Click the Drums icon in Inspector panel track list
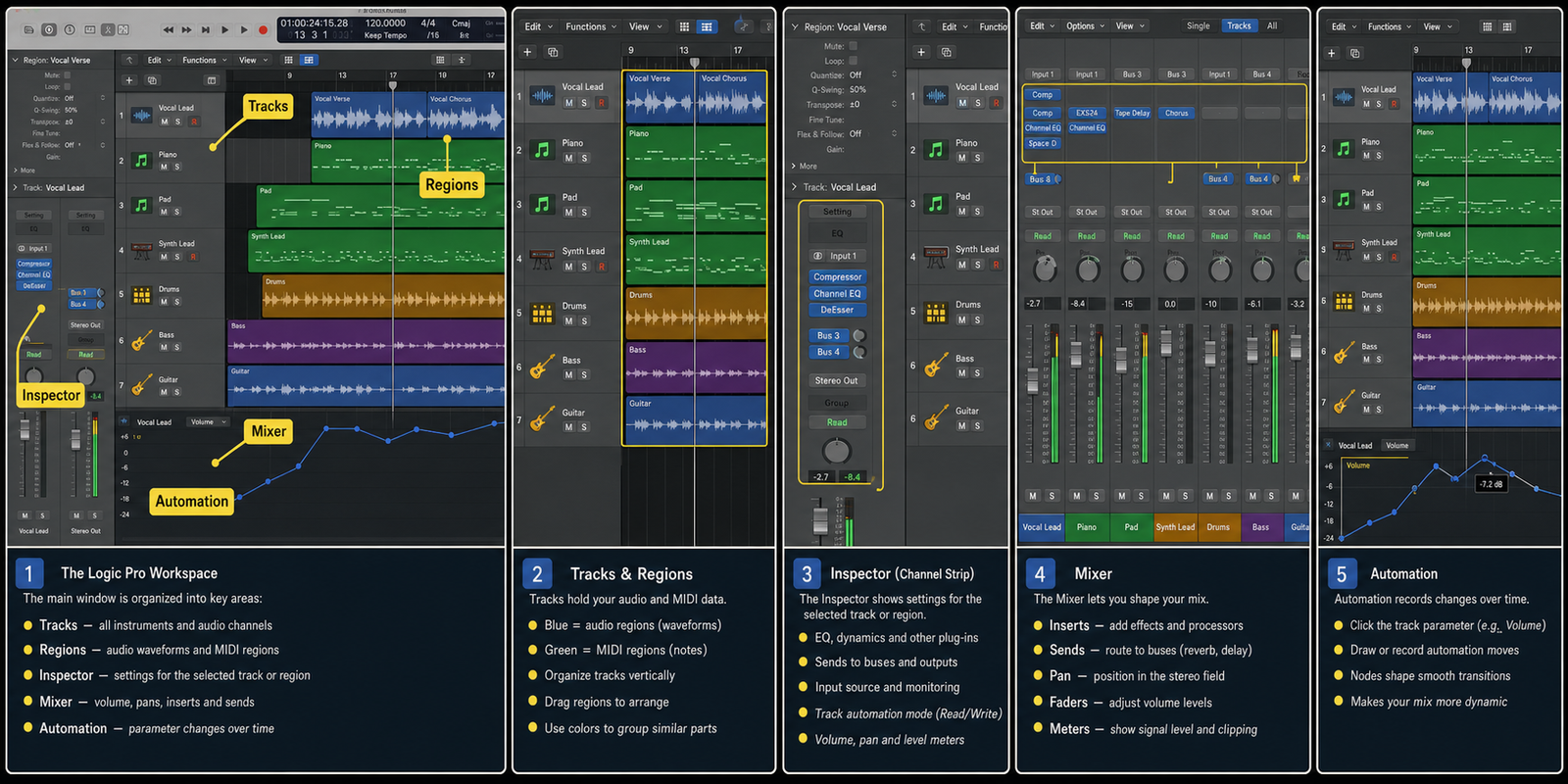1568x784 pixels. 936,312
